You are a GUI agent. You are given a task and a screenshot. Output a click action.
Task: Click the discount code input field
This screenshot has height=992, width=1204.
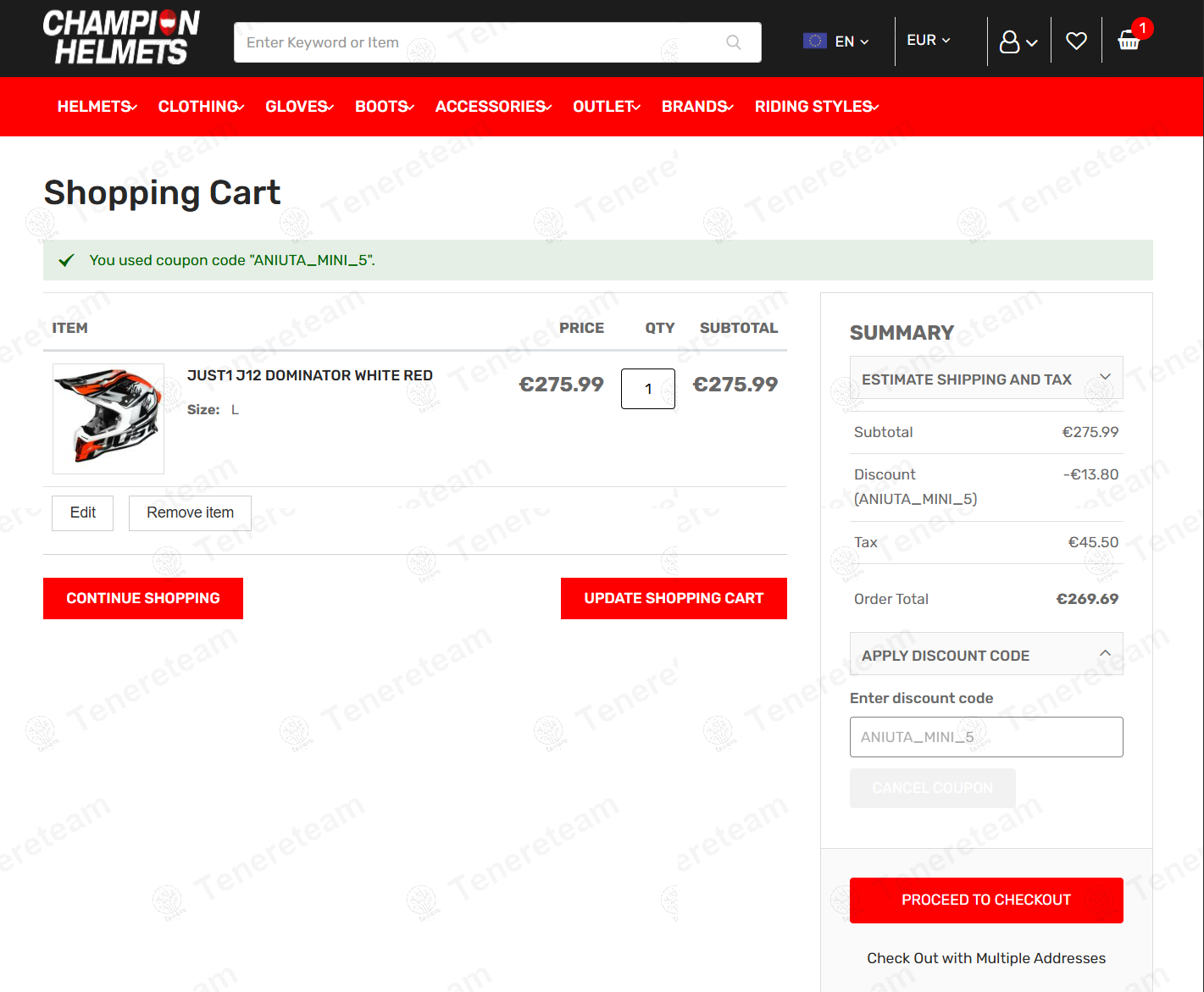coord(986,737)
